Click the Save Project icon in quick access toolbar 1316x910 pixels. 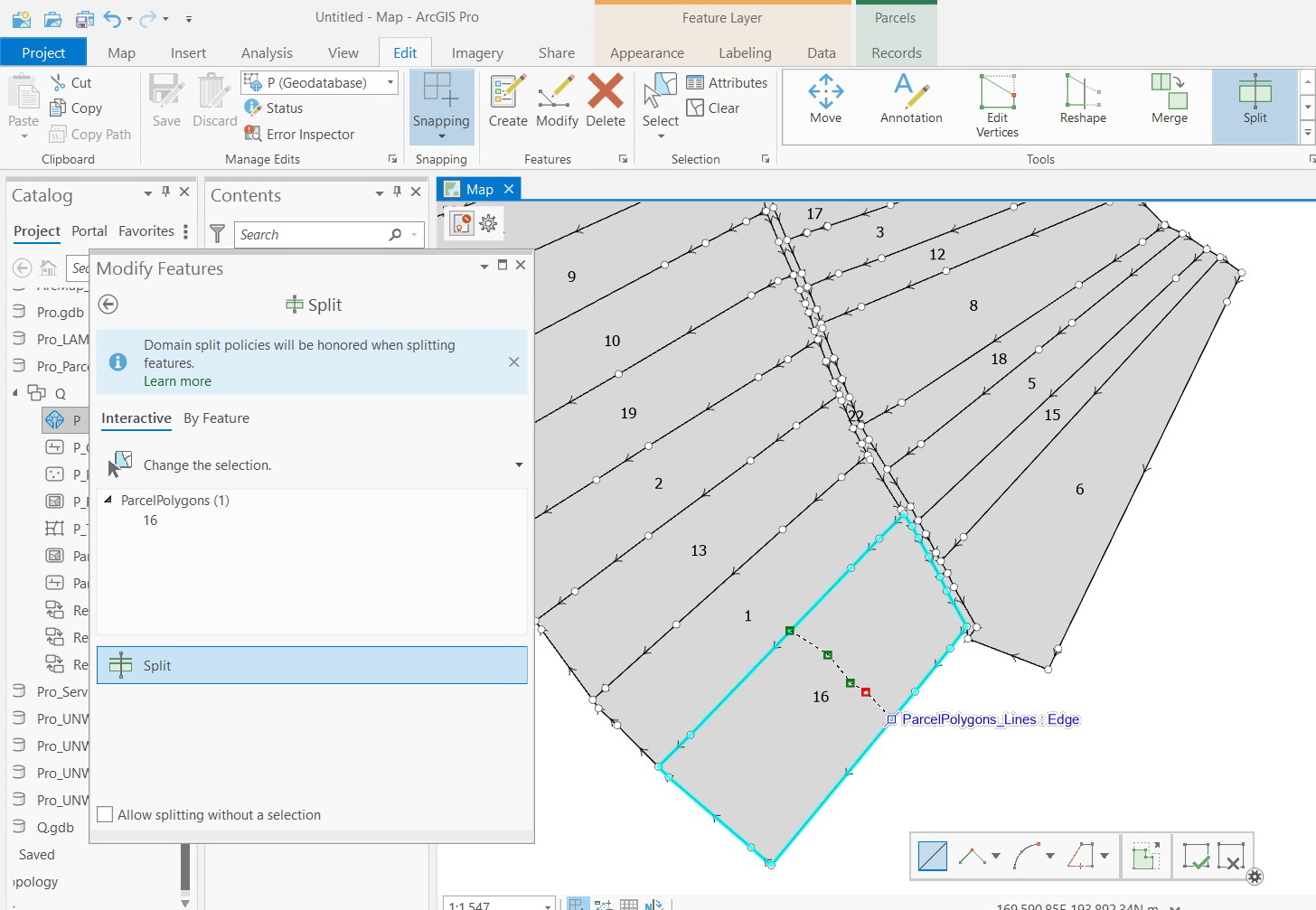tap(84, 18)
